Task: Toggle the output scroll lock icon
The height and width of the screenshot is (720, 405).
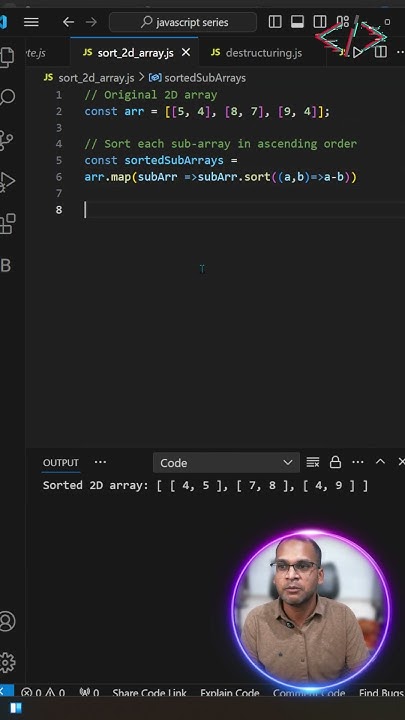Action: [x=335, y=462]
